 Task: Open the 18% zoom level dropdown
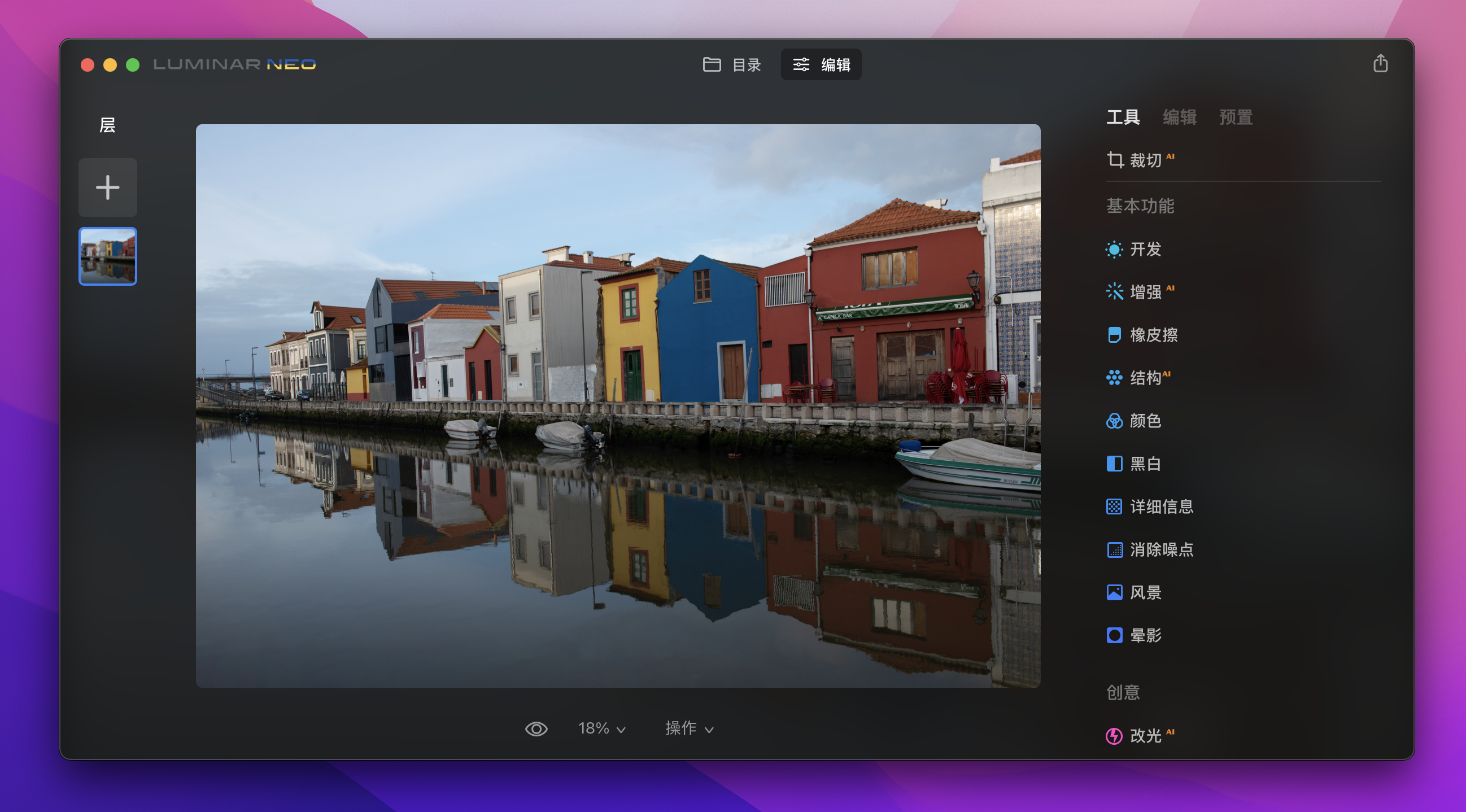(601, 729)
